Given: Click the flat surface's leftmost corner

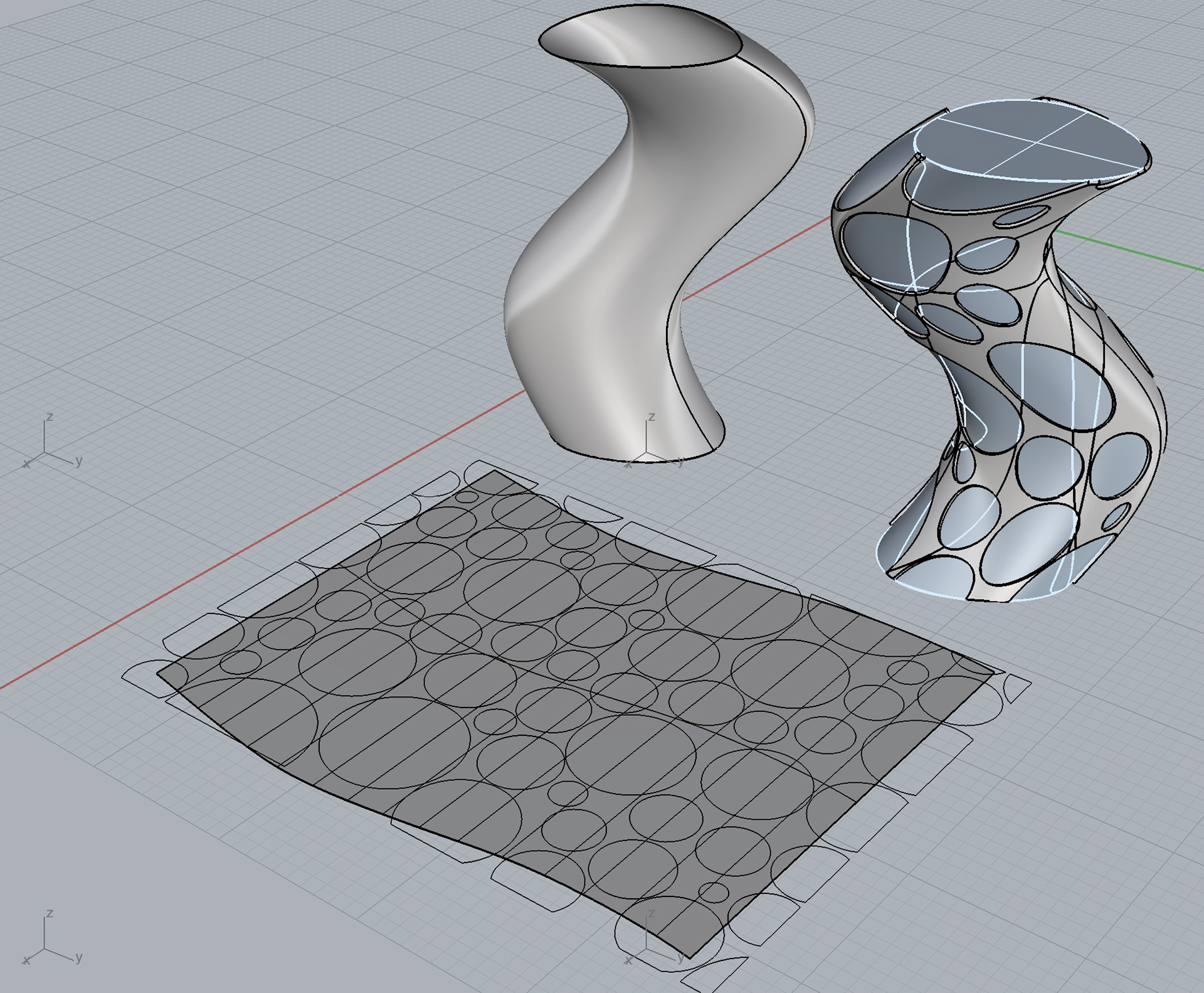Looking at the screenshot, I should 158,672.
